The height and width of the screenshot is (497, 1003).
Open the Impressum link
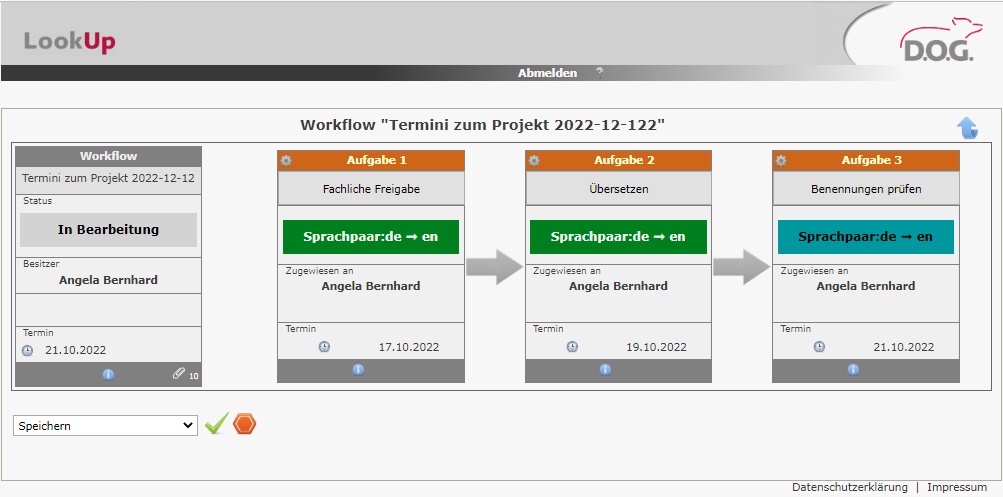tap(956, 487)
